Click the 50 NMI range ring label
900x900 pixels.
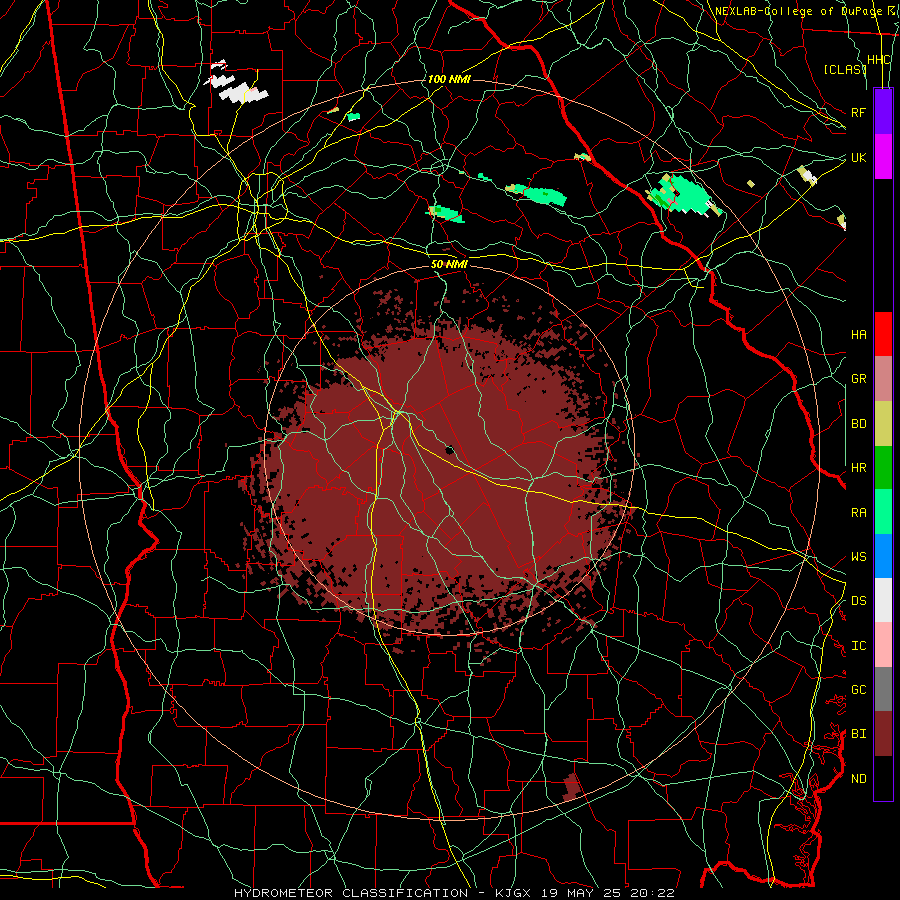point(449,265)
